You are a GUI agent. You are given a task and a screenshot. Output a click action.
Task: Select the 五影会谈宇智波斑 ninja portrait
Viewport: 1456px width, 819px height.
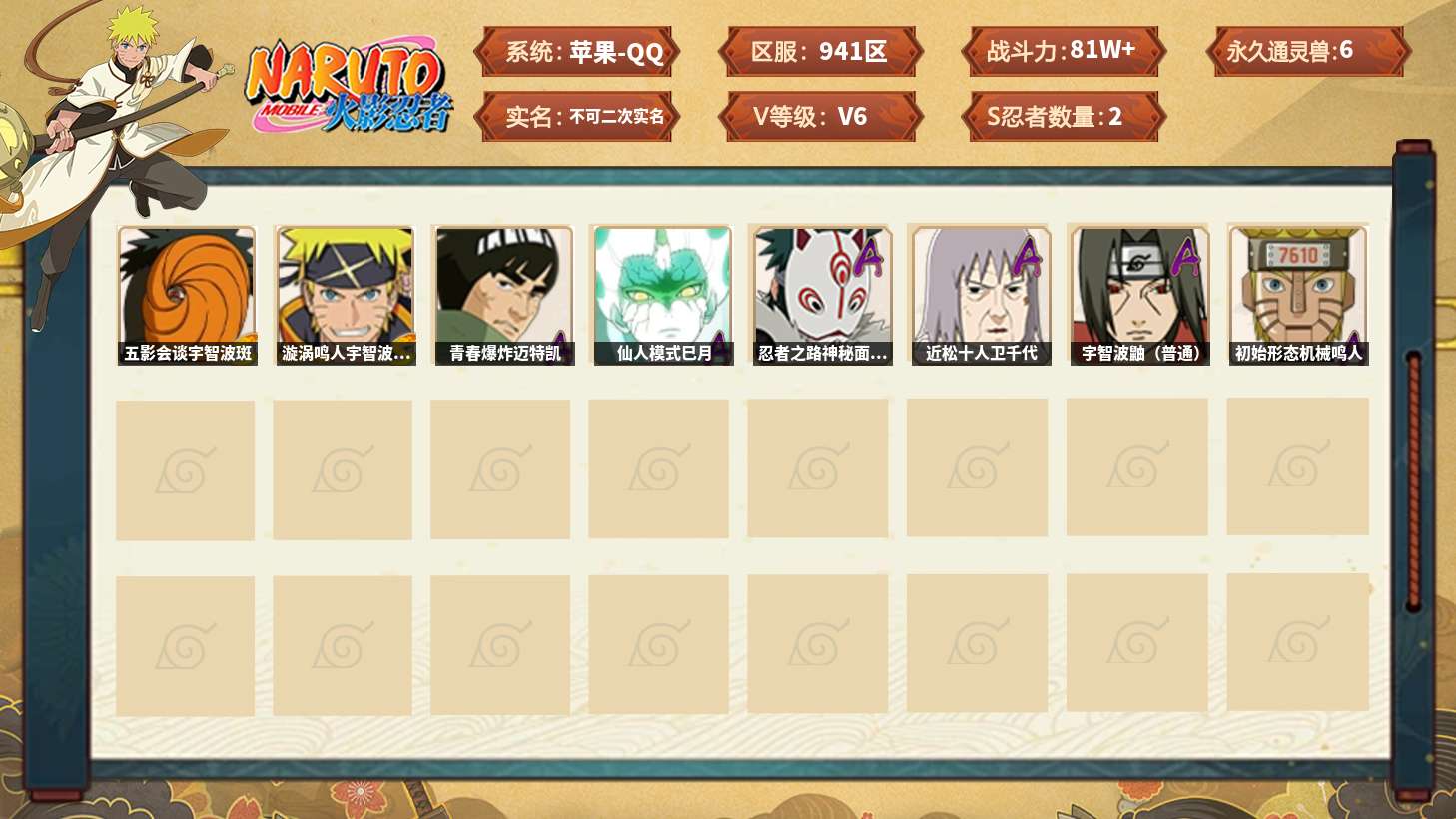click(187, 296)
